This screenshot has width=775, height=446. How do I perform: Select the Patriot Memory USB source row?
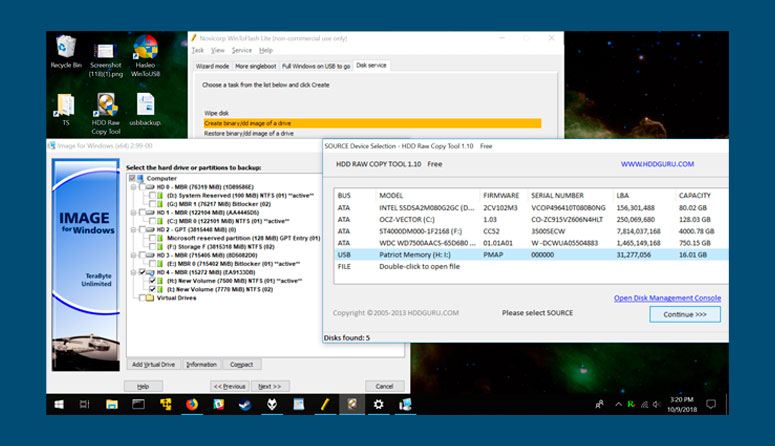pos(531,255)
